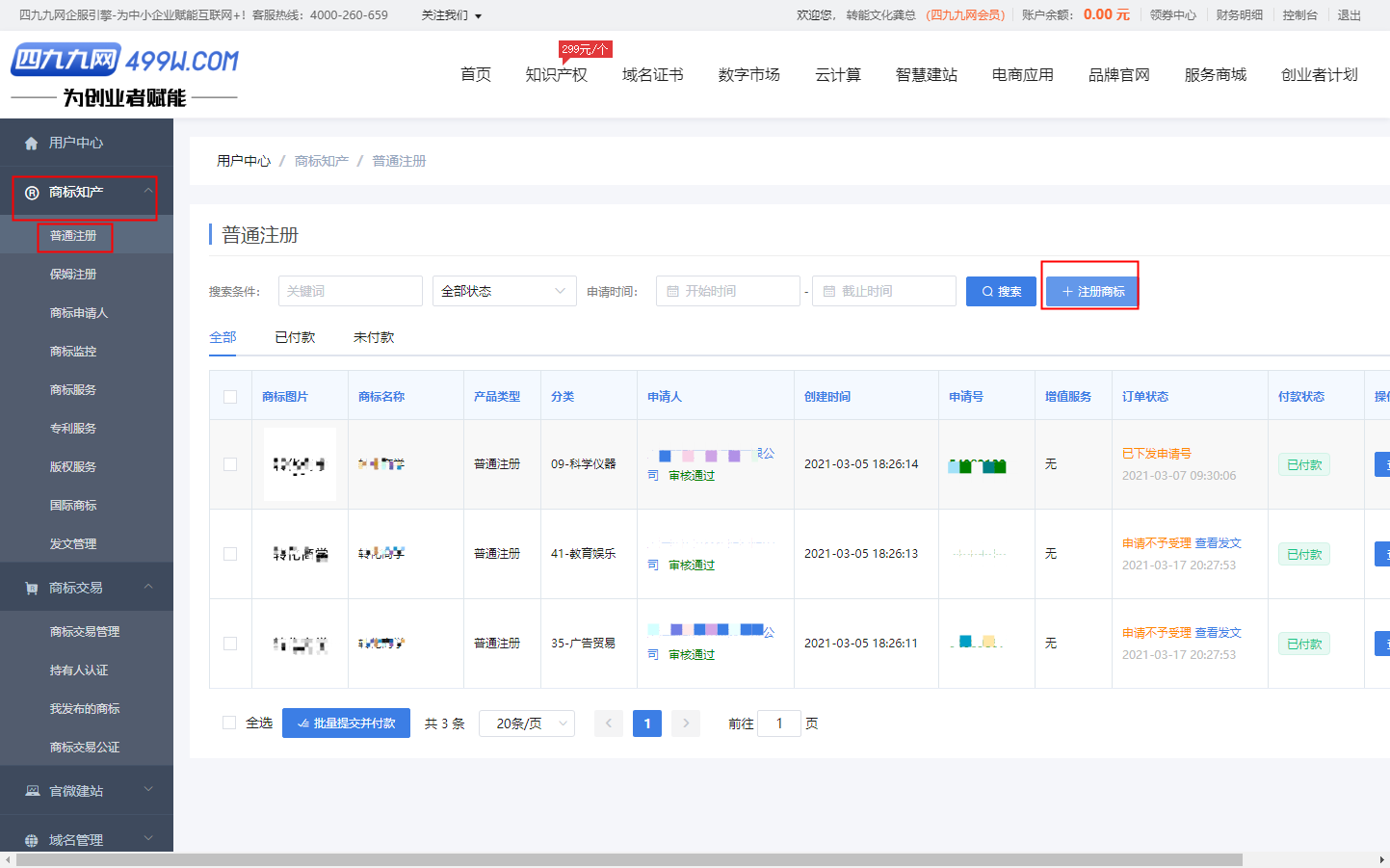Enable the 全选 checkbox below the table
This screenshot has height=868, width=1390.
click(229, 723)
